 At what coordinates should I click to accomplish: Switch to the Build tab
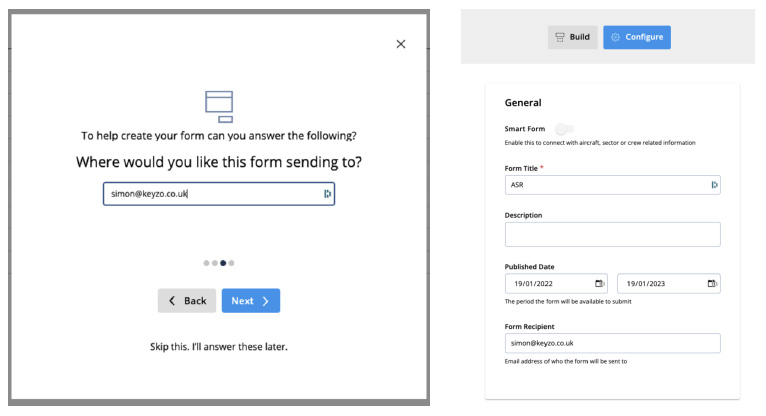573,37
